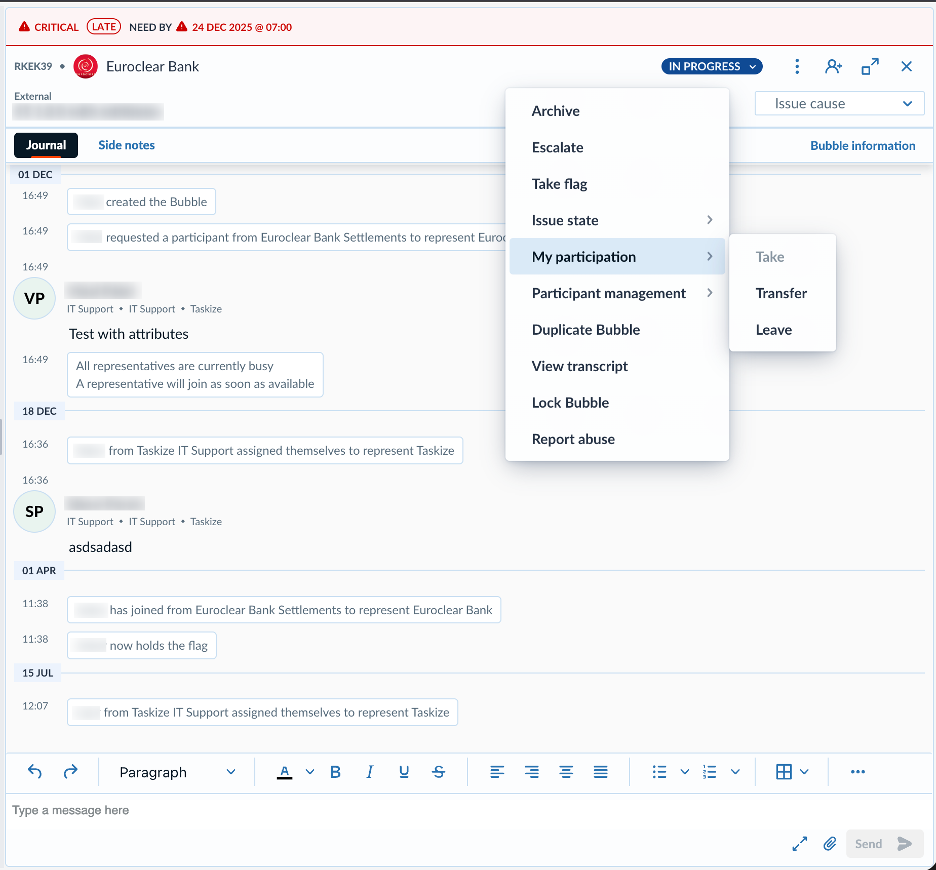Open the Participant management submenu

click(617, 293)
